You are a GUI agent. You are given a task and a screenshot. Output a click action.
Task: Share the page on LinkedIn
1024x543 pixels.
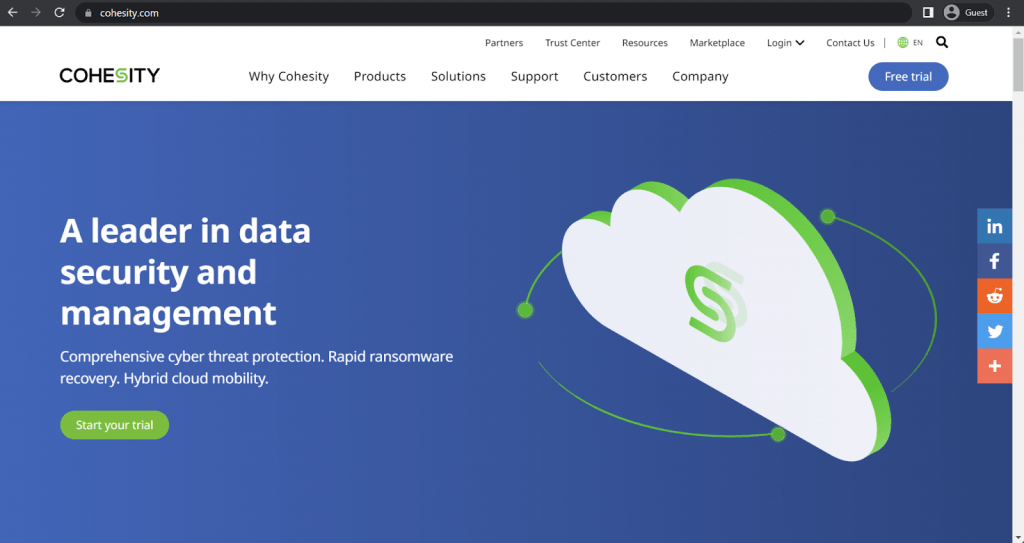coord(995,226)
